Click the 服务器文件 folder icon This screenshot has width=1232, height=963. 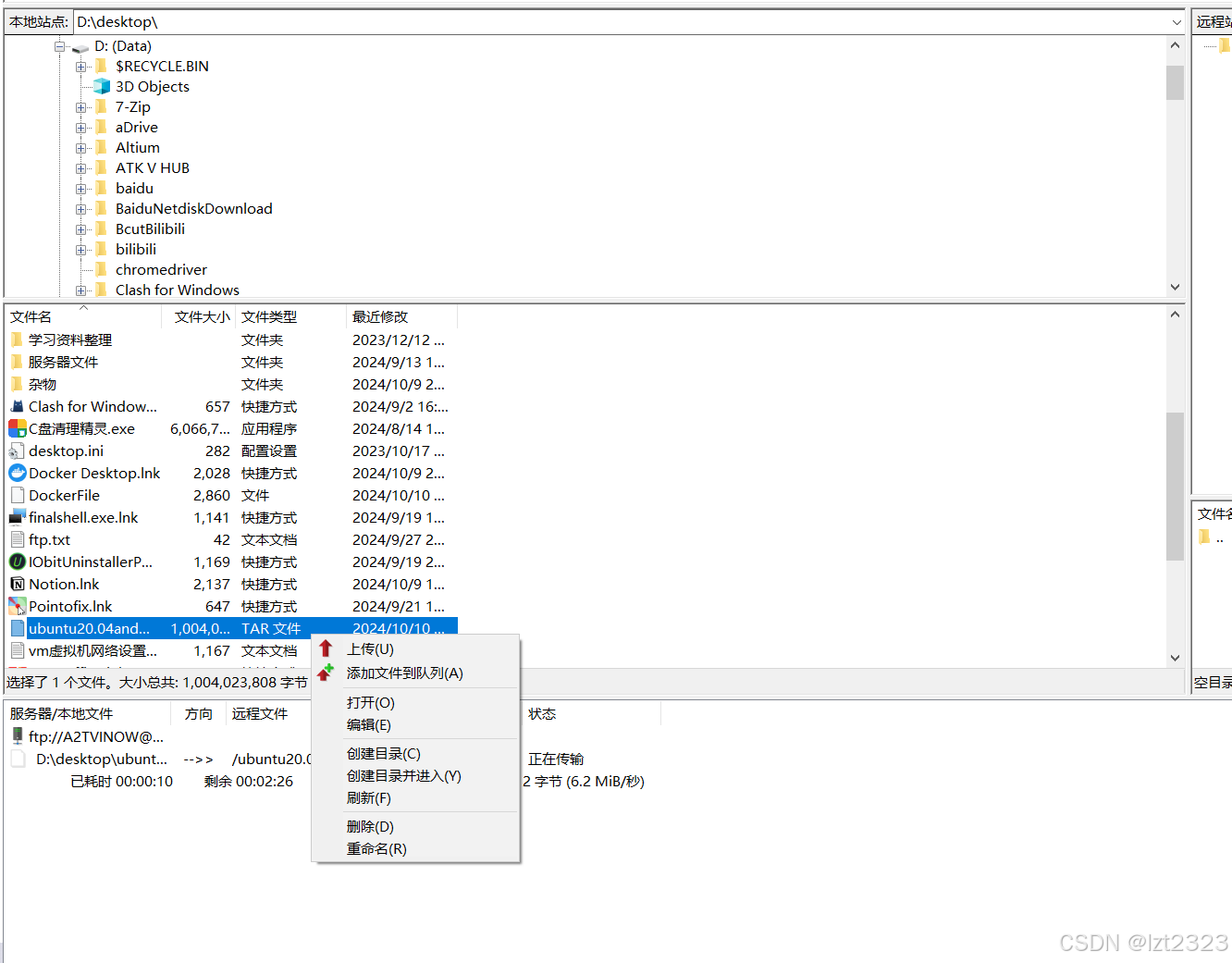[17, 362]
